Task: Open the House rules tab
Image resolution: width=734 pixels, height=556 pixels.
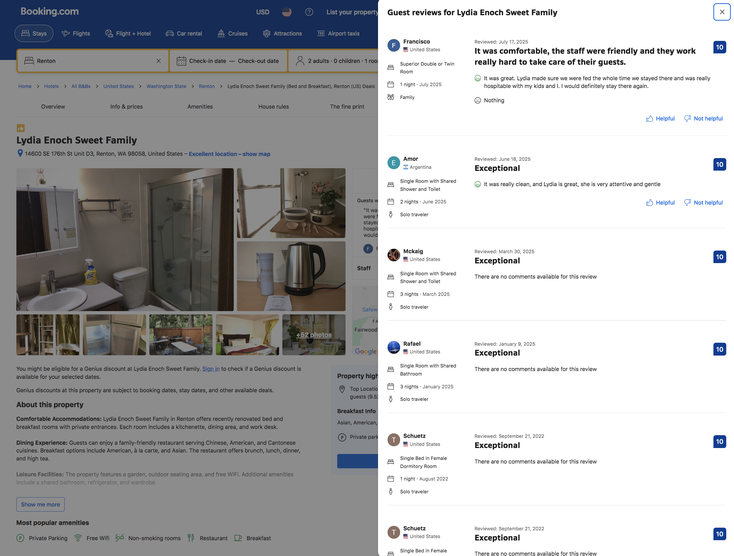Action: point(273,107)
